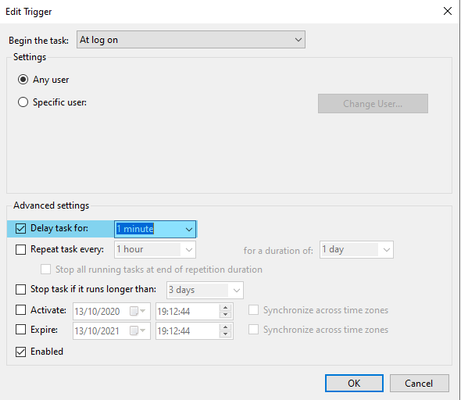Tick the Activate checkbox
Screen dimensions: 461x400
pos(21,310)
